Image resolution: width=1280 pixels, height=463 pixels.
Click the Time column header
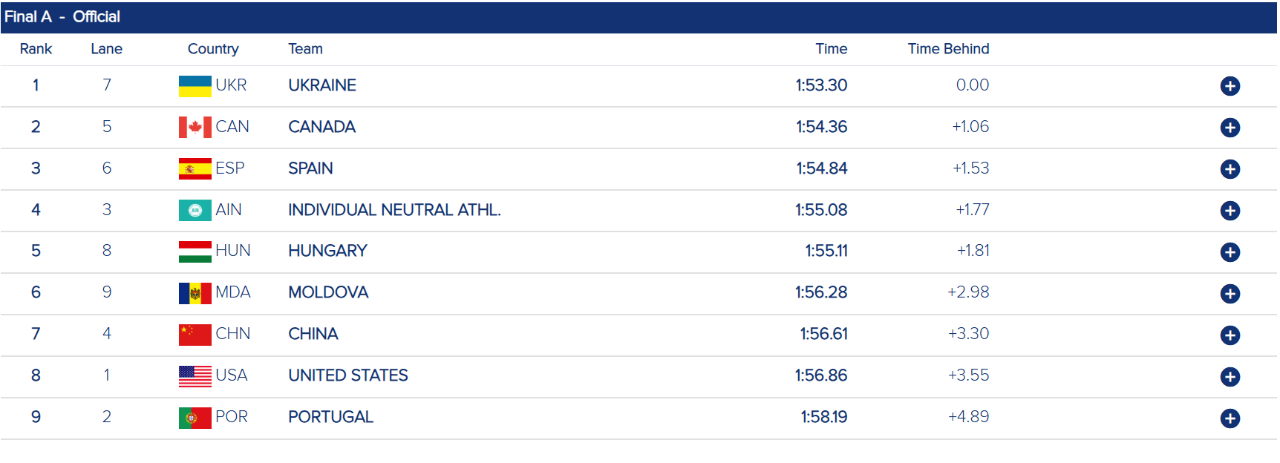[831, 49]
